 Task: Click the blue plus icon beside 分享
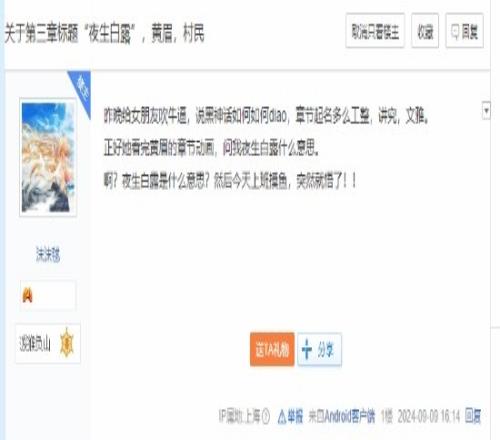click(307, 349)
